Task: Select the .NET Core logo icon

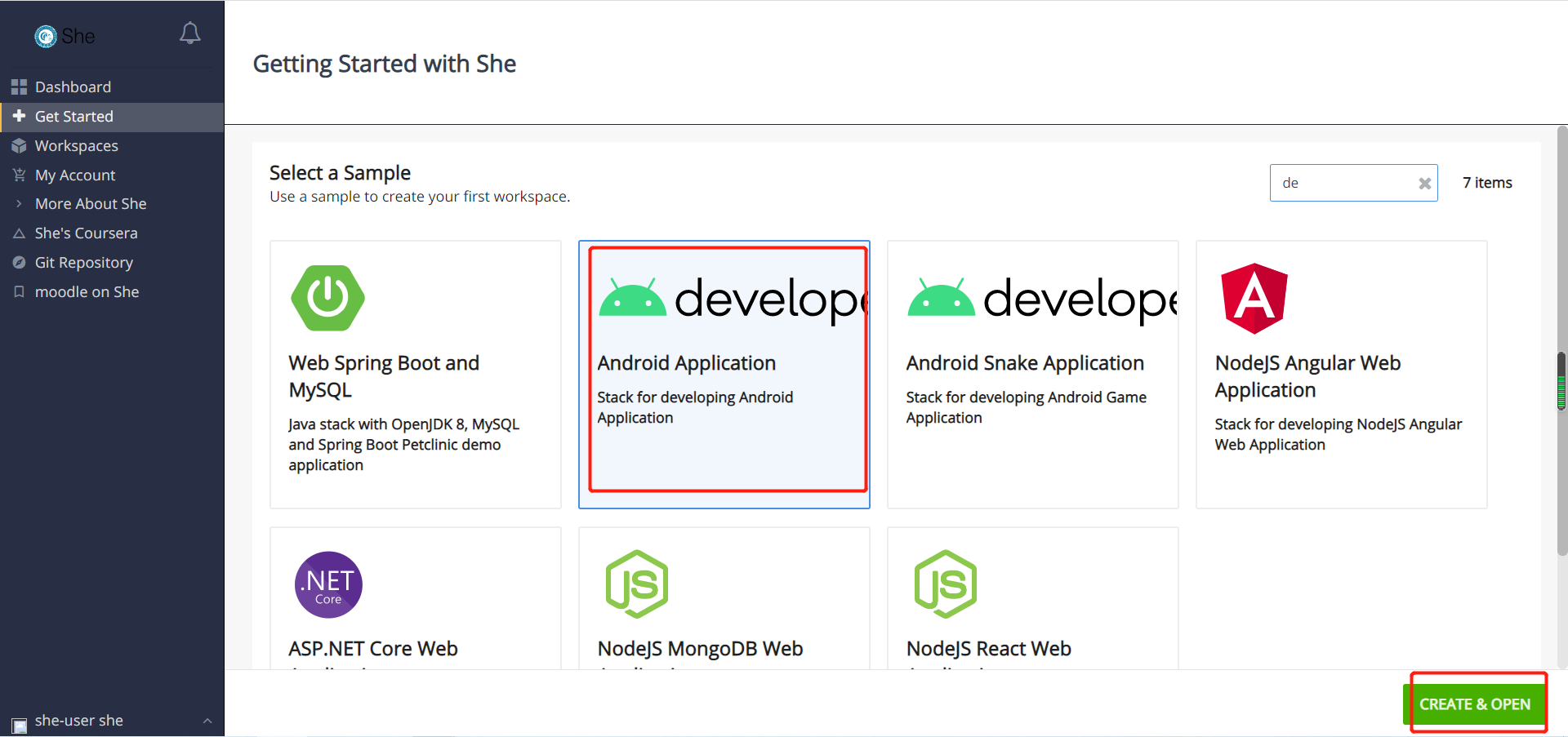Action: pos(328,584)
